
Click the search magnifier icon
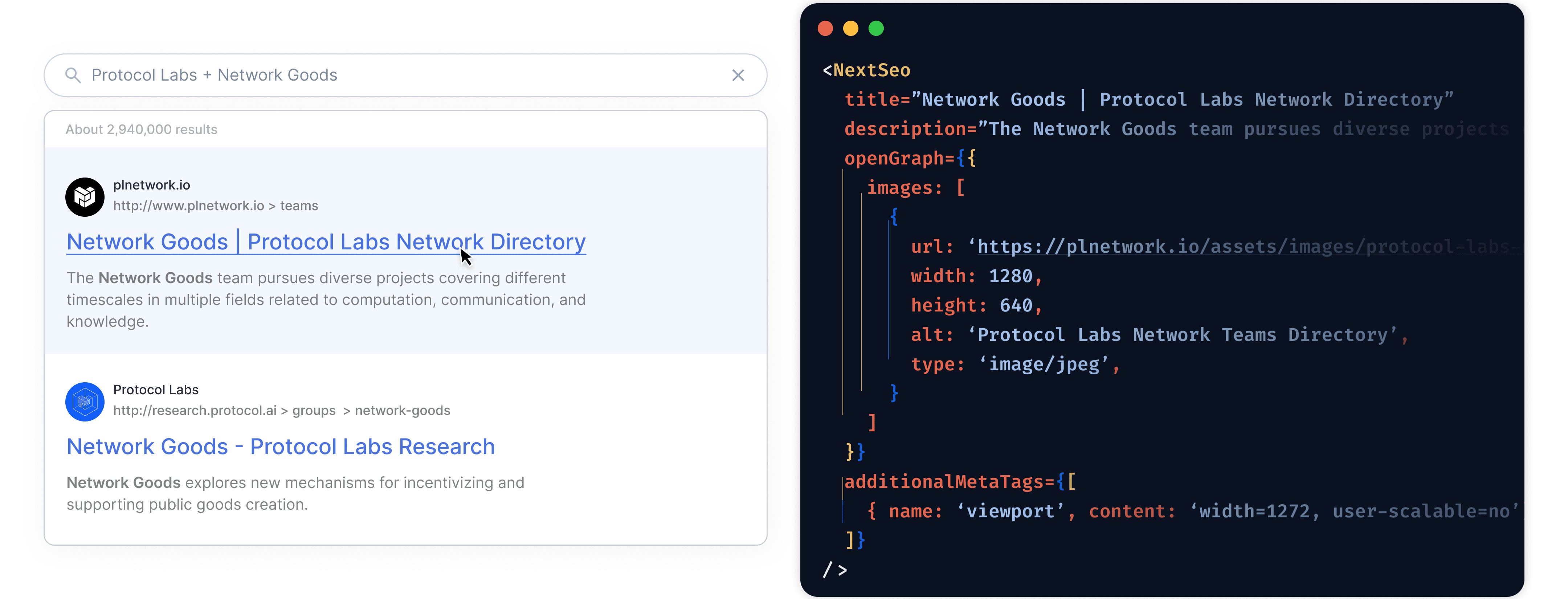pos(73,75)
